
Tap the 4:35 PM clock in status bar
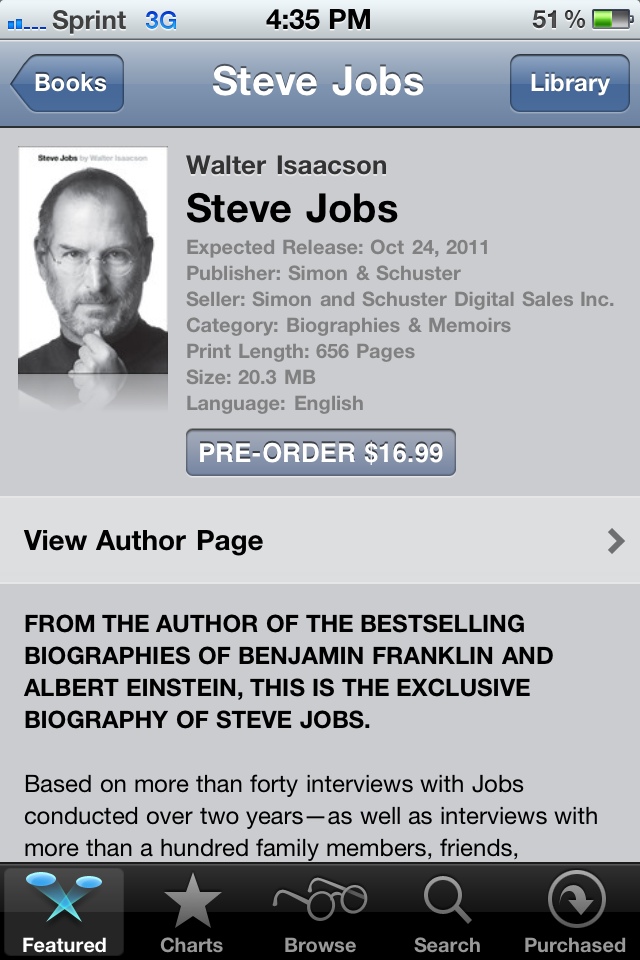click(318, 20)
